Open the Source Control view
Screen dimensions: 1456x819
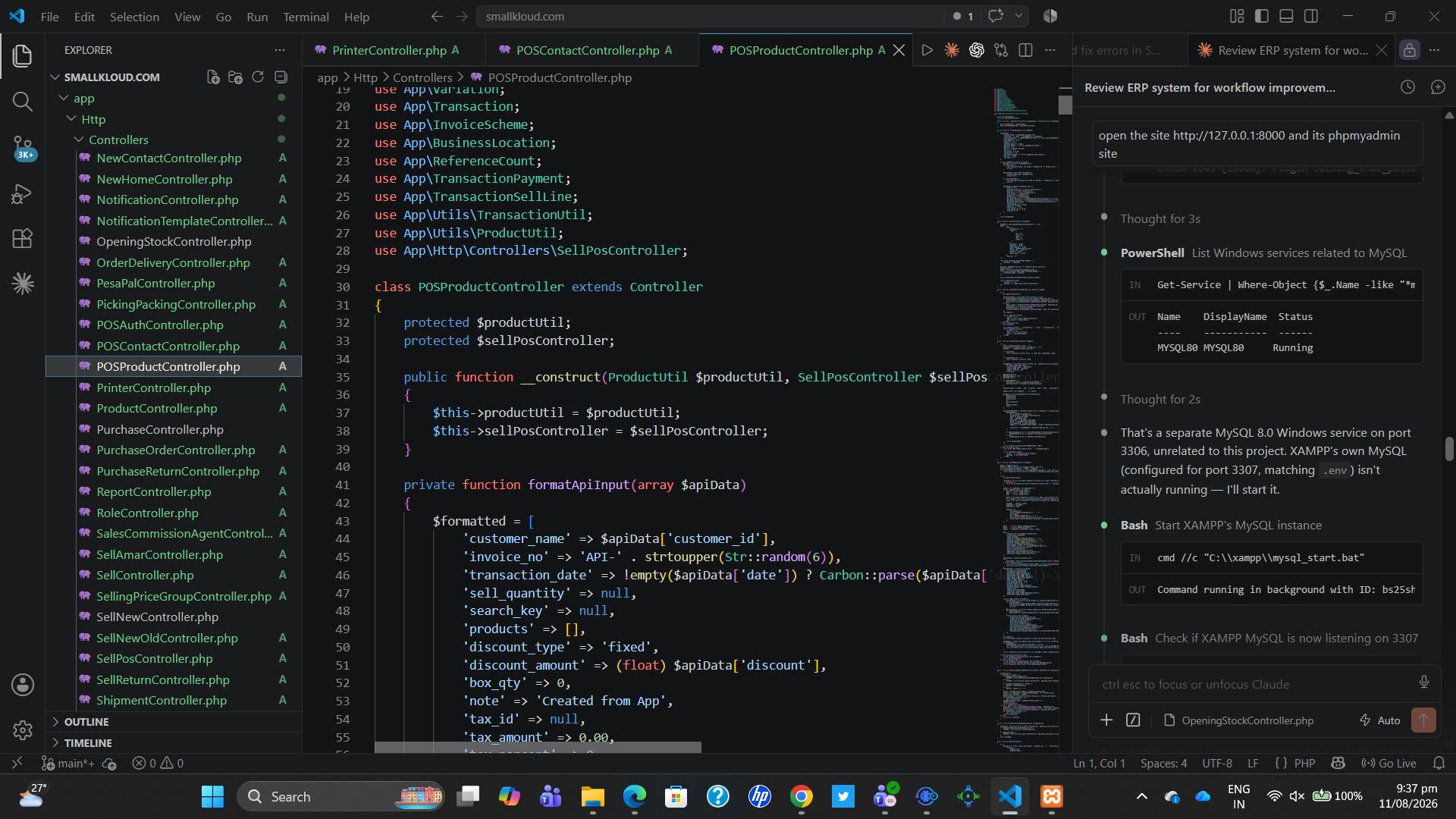point(23,146)
